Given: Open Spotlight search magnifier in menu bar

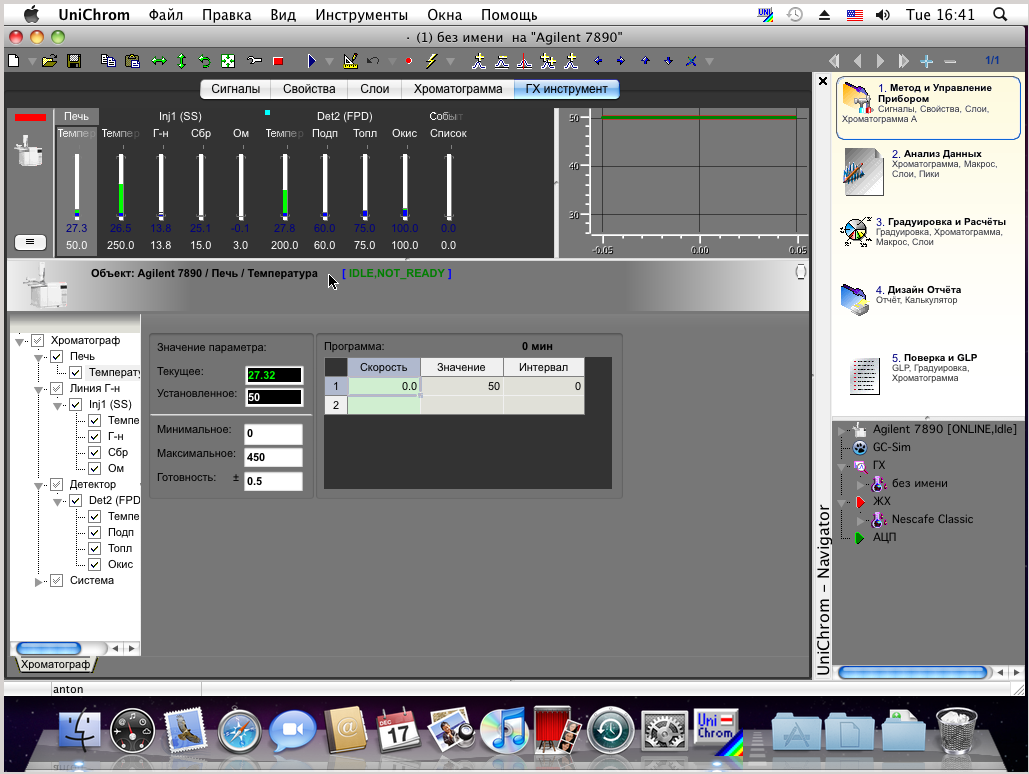Looking at the screenshot, I should point(999,14).
